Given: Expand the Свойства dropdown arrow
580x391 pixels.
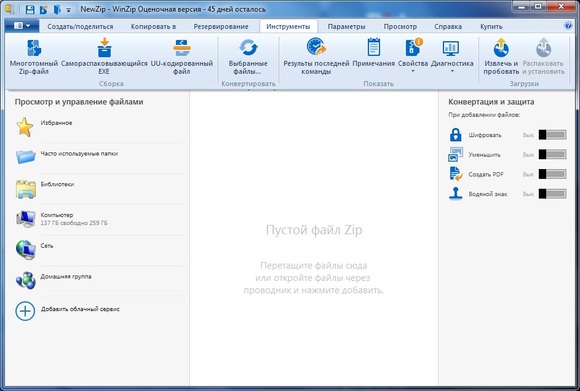Looking at the screenshot, I should pyautogui.click(x=413, y=71).
